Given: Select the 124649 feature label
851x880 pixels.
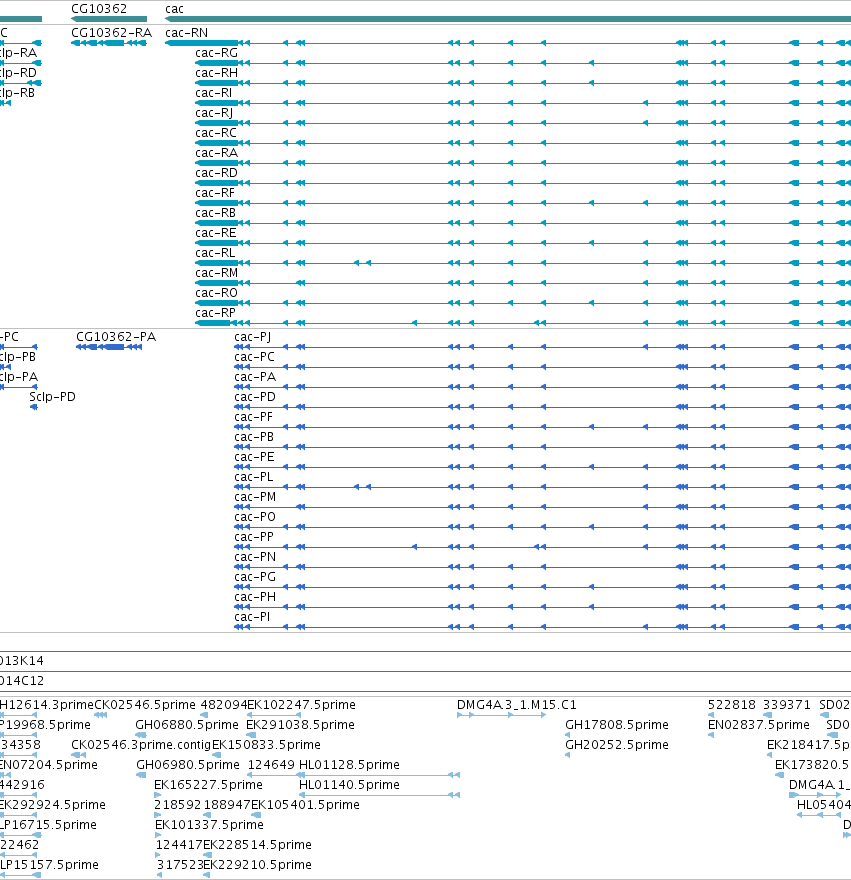Looking at the screenshot, I should pyautogui.click(x=271, y=766).
